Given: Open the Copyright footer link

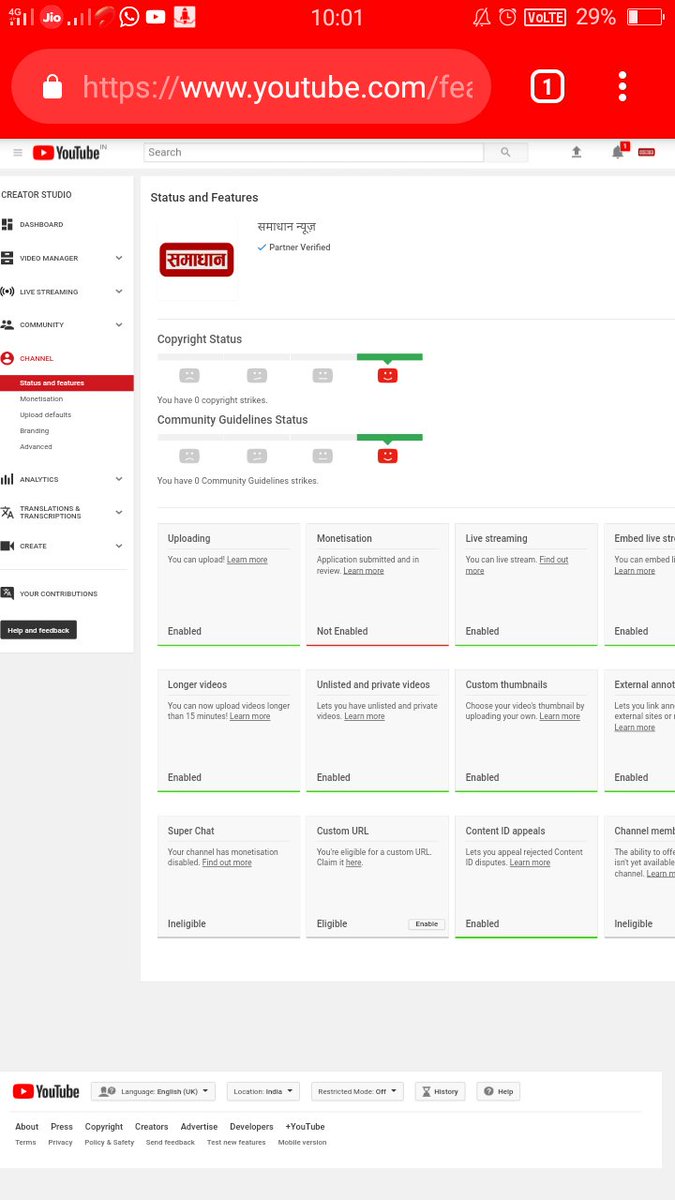Looking at the screenshot, I should coord(104,1126).
